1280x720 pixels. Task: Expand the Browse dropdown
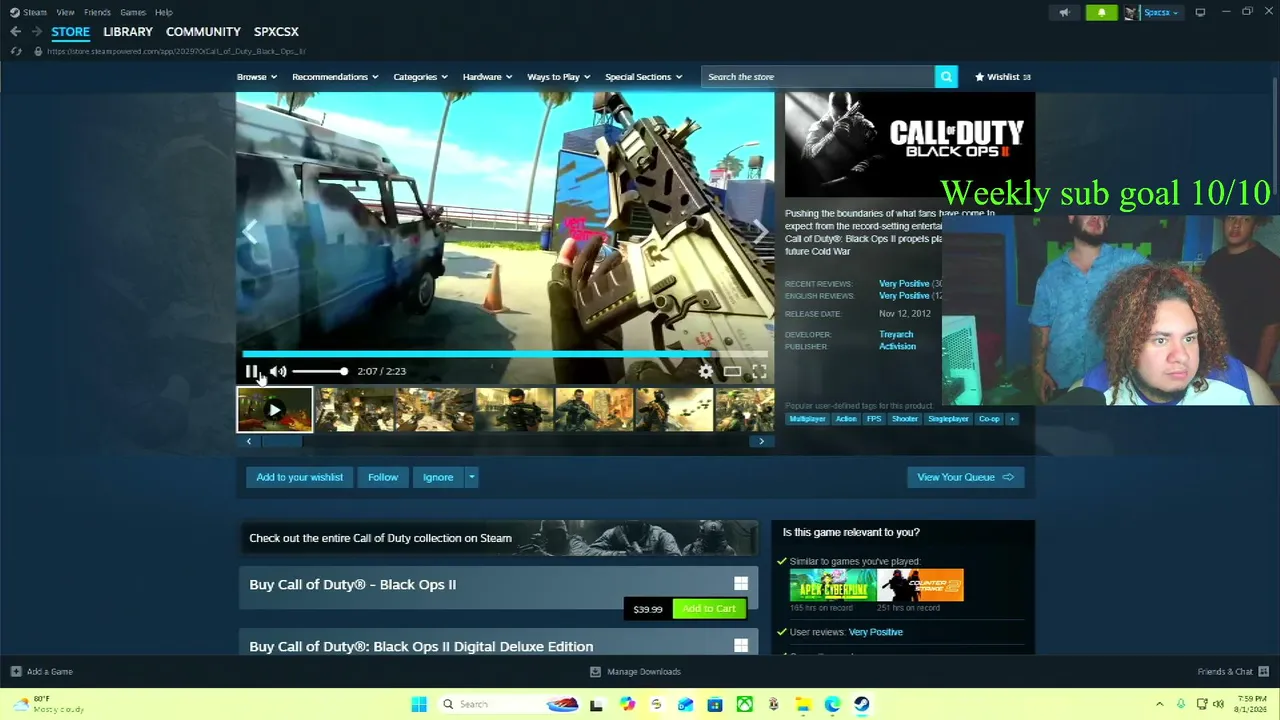[x=257, y=77]
